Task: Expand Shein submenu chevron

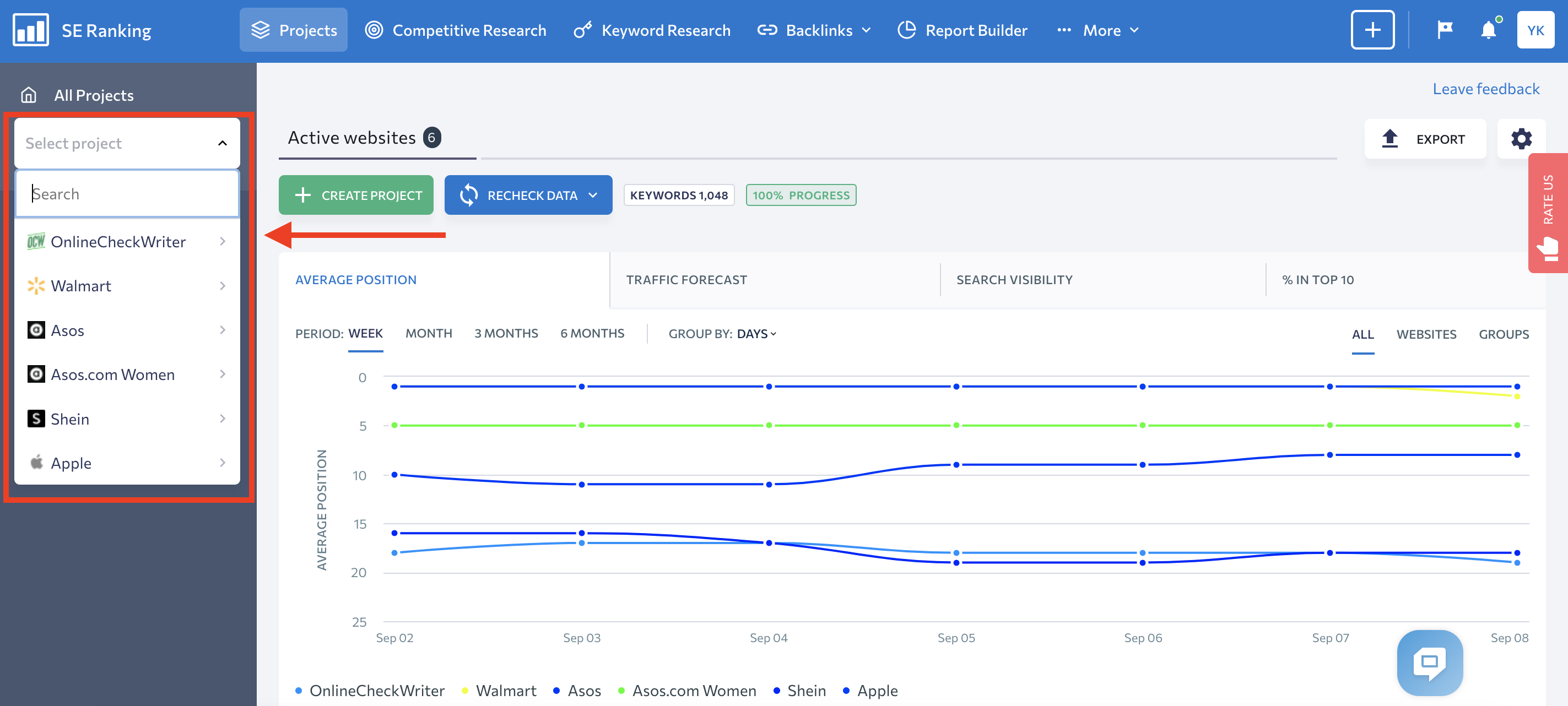Action: [x=222, y=419]
